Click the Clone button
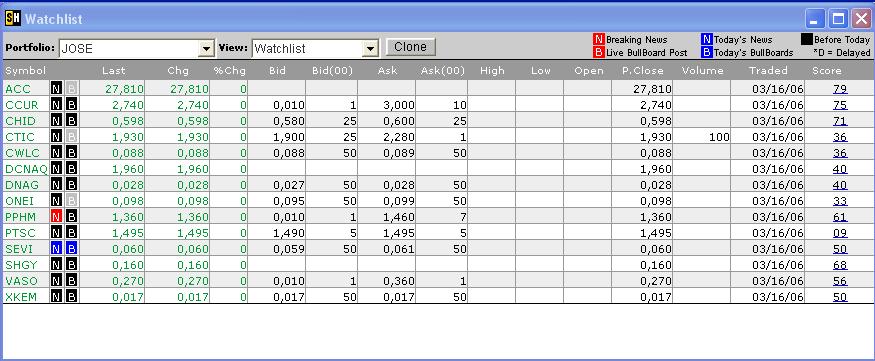875x361 pixels. (410, 47)
